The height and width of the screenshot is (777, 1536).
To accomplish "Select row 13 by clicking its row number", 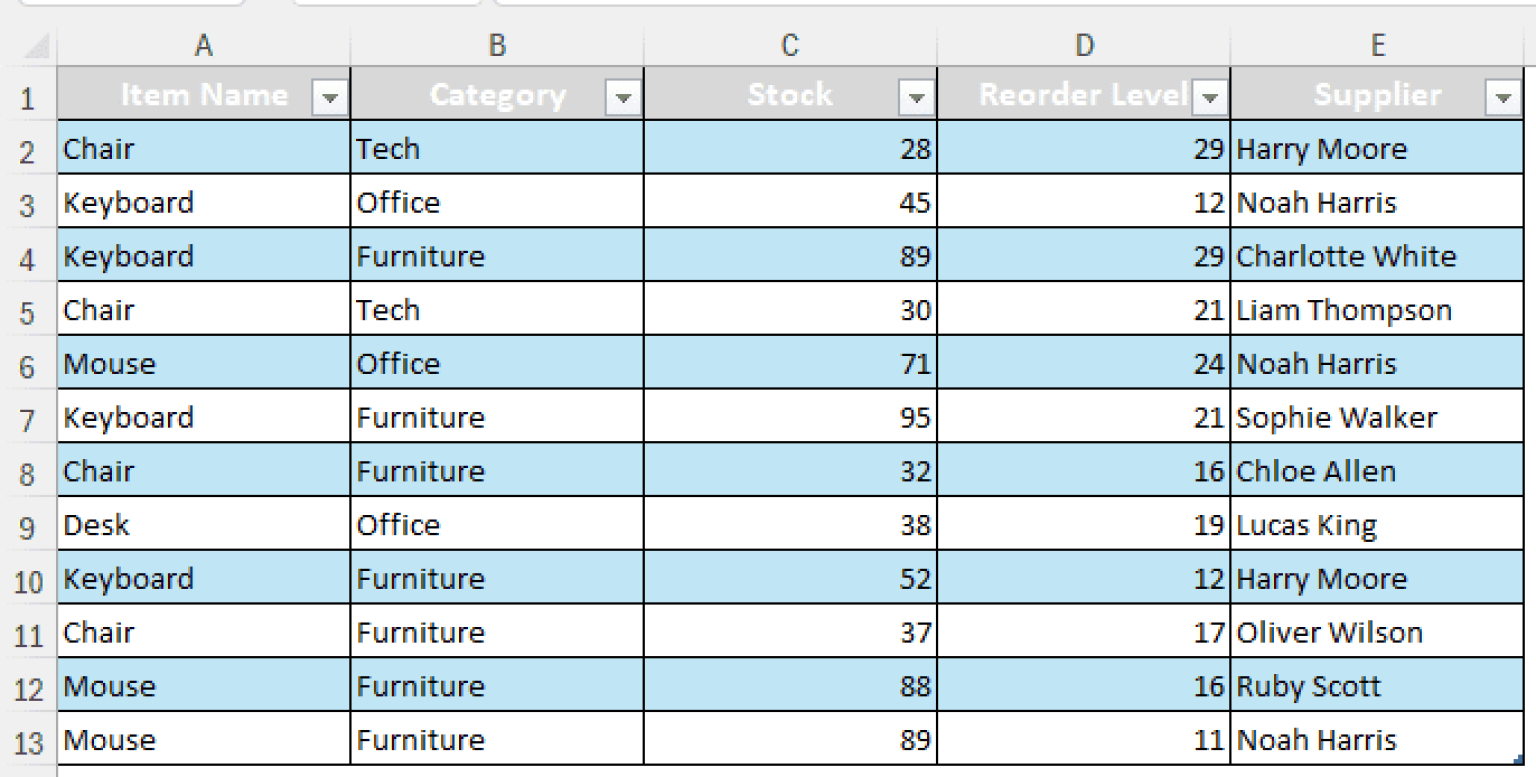I will pos(27,739).
